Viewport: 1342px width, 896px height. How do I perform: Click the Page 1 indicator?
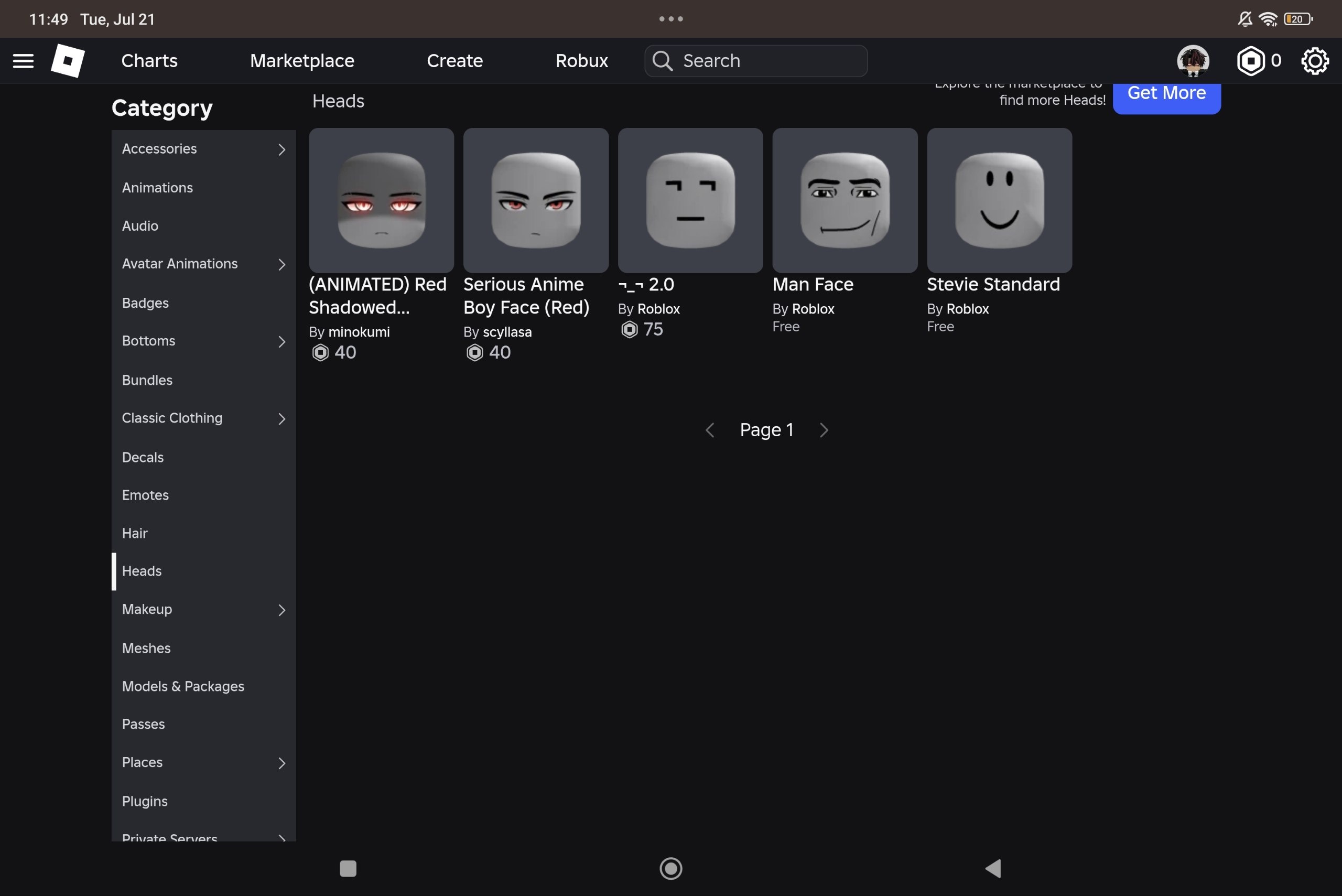[x=767, y=430]
